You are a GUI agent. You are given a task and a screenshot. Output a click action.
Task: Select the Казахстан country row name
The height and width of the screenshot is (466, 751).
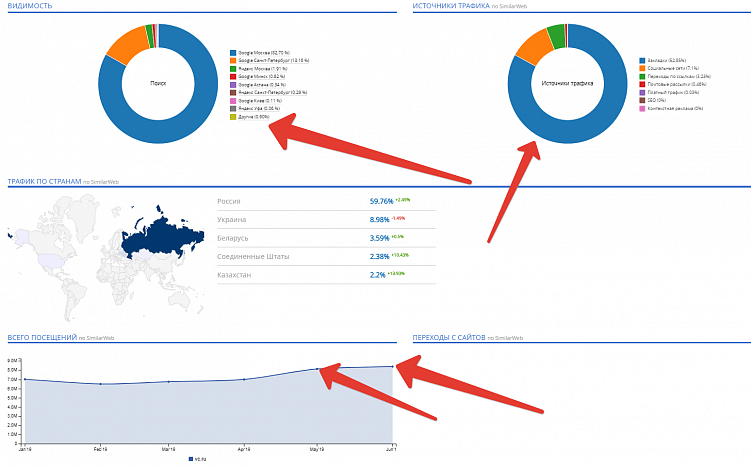[234, 275]
